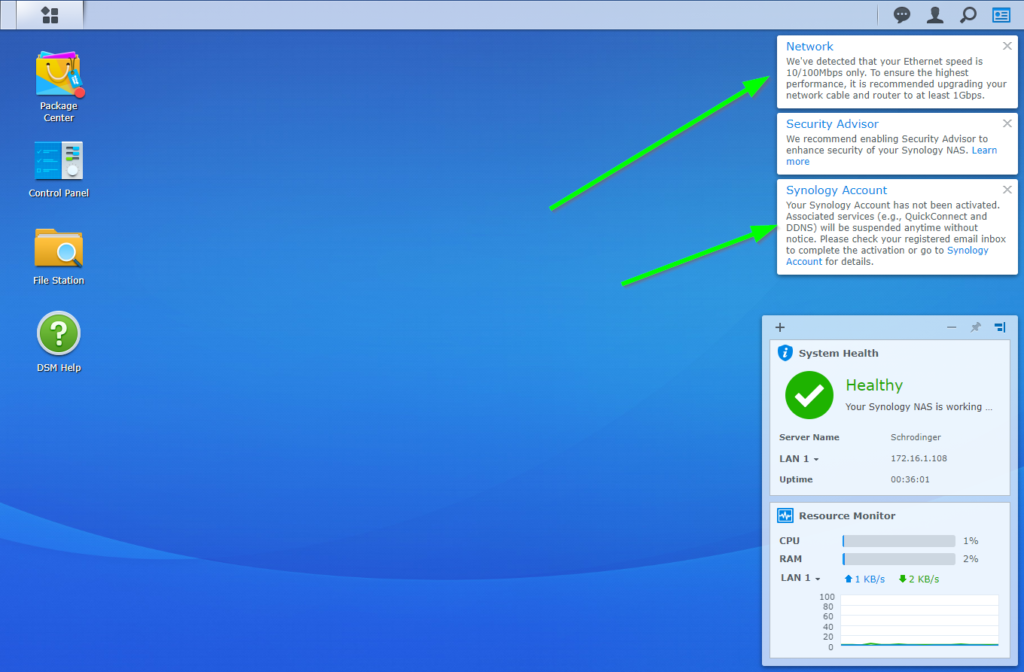Click the Resource Monitor graph icon
The height and width of the screenshot is (672, 1024).
pyautogui.click(x=785, y=515)
